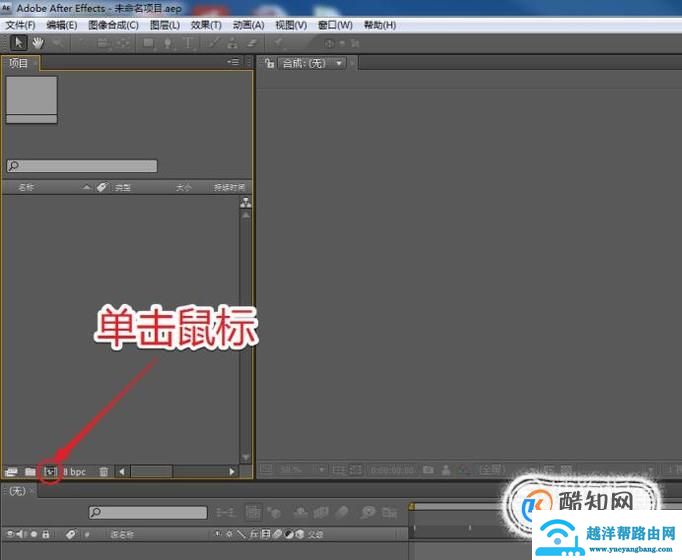Select the Eraser tool
This screenshot has height=560, width=682.
click(x=252, y=43)
